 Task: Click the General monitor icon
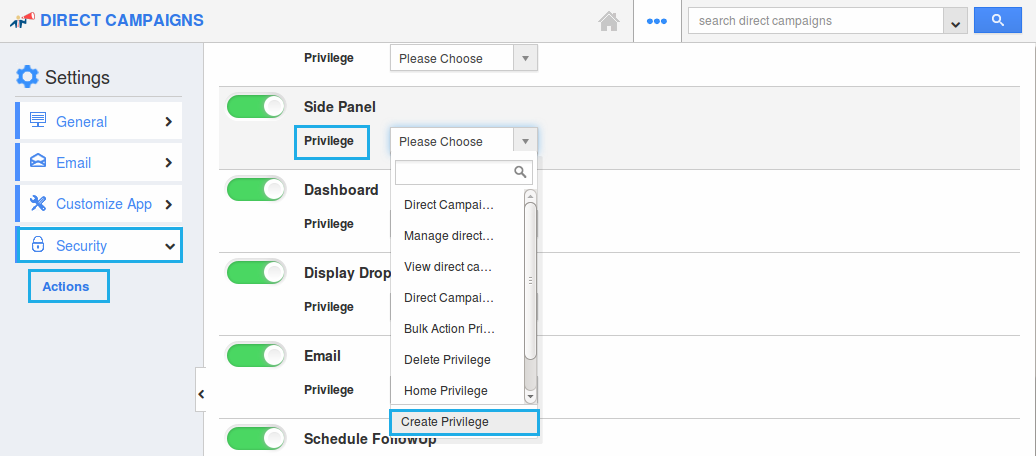38,120
